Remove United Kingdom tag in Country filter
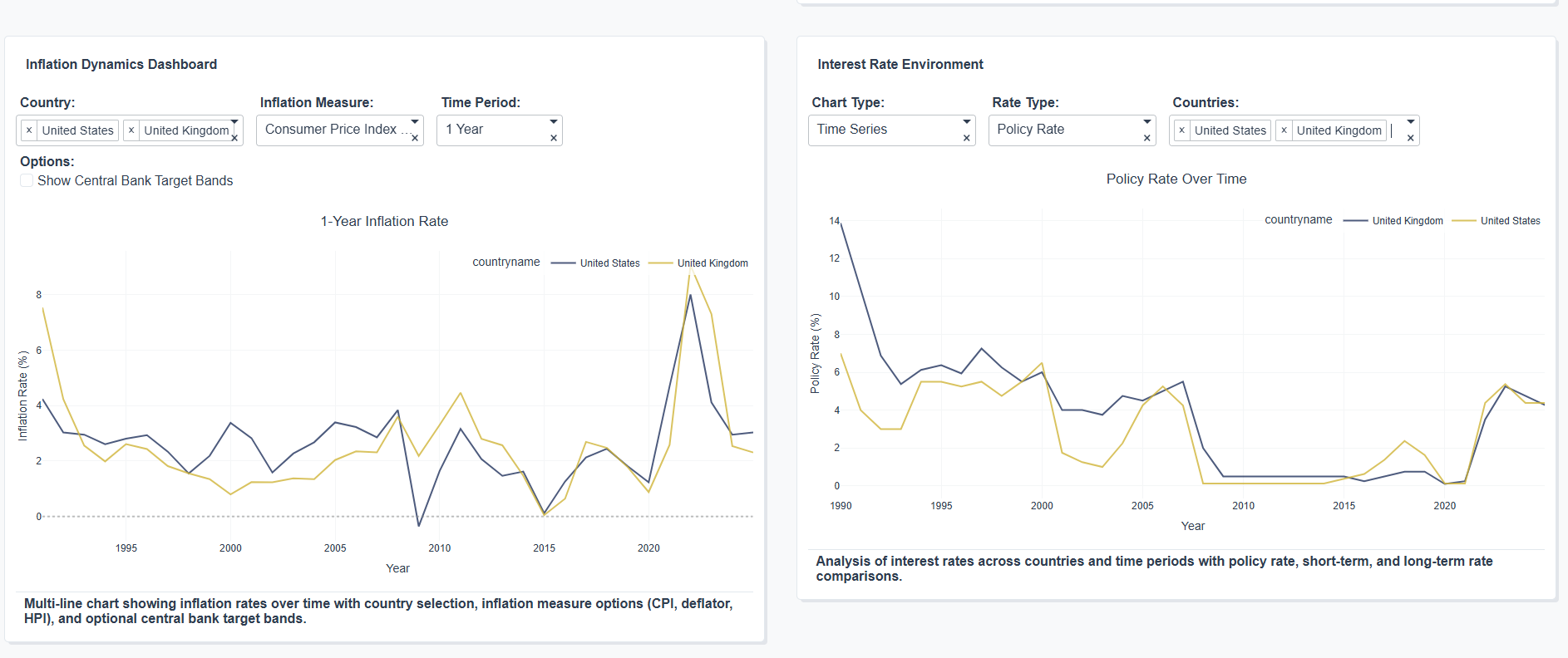Screen dimensions: 1568x658 pos(131,130)
